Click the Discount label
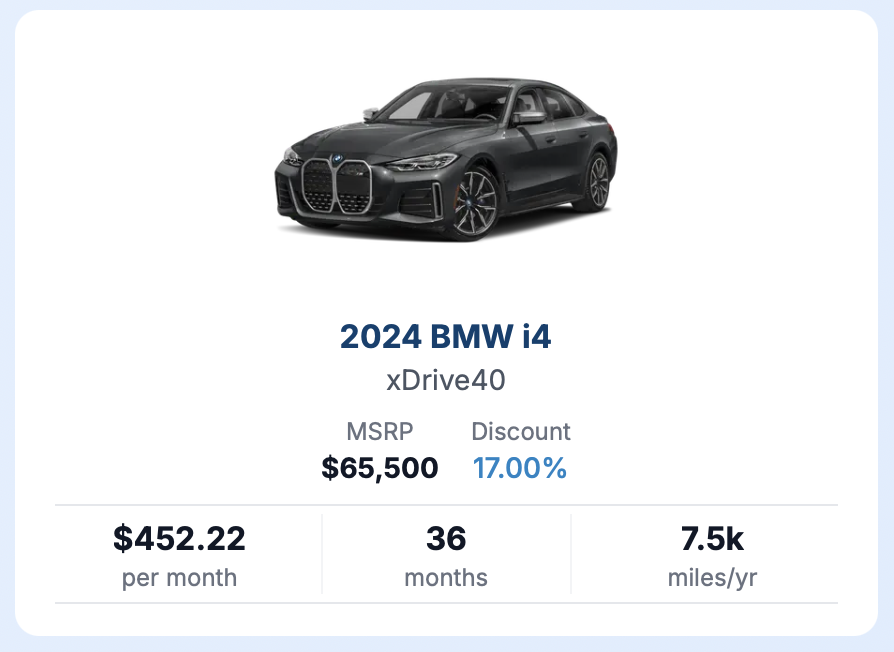 [x=521, y=431]
